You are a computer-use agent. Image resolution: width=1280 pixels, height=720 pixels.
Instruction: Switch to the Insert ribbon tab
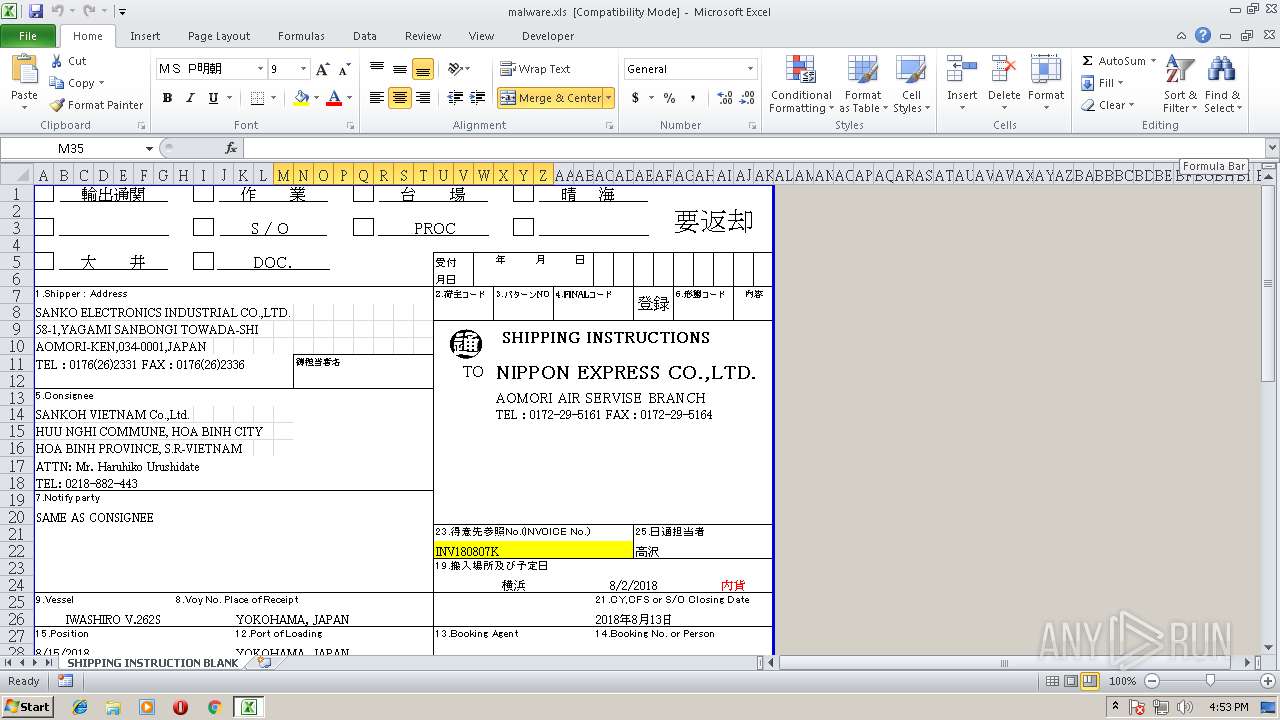tap(145, 36)
